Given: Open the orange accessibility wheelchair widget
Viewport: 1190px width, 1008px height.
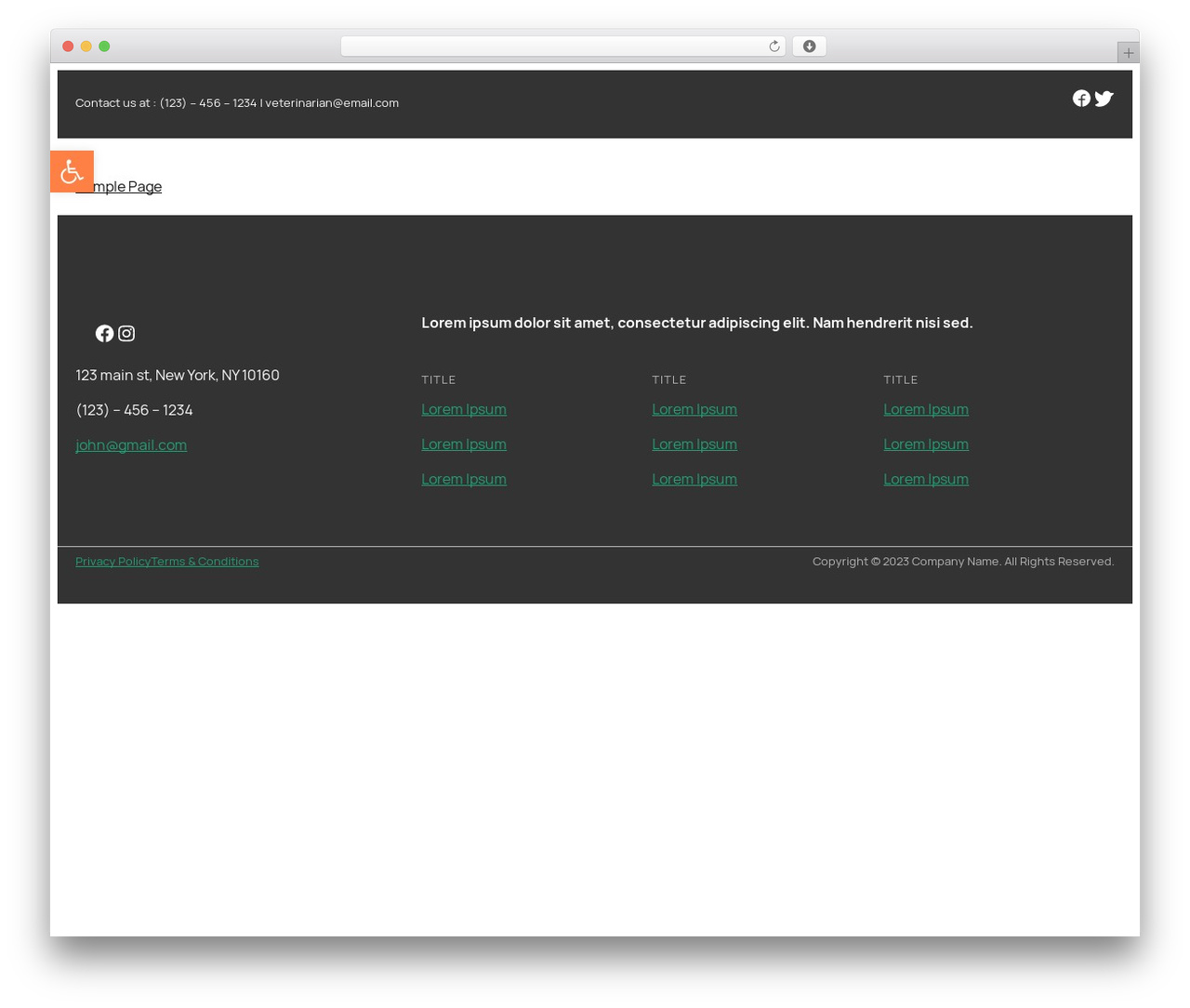Looking at the screenshot, I should pyautogui.click(x=72, y=171).
